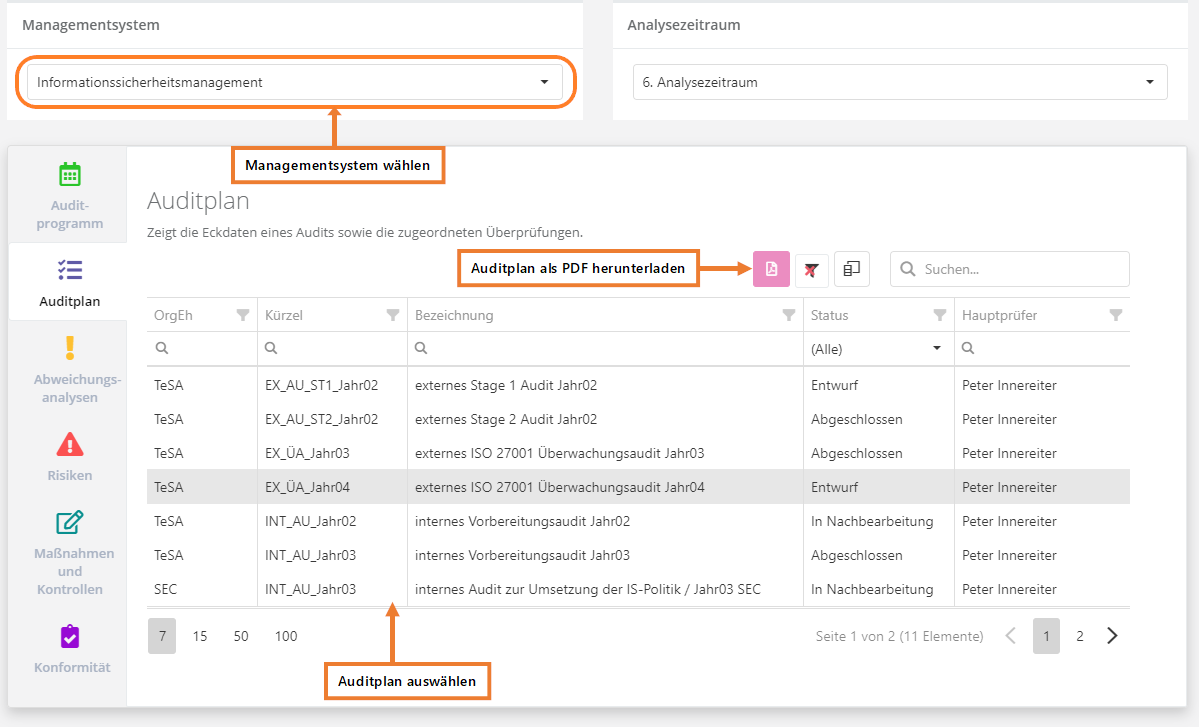Click the Hauptprüfer column filter icon

click(1115, 315)
